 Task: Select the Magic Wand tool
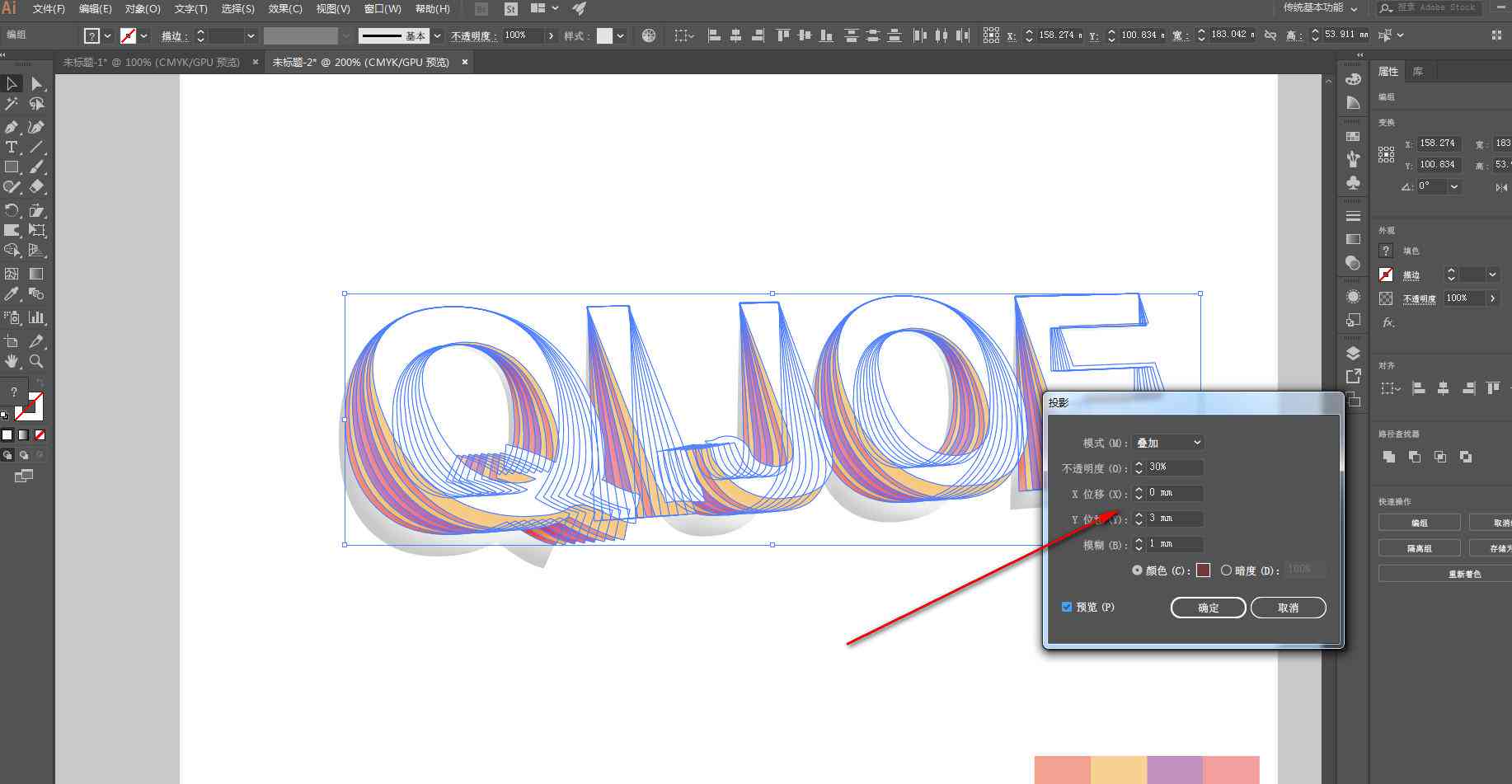[x=12, y=104]
